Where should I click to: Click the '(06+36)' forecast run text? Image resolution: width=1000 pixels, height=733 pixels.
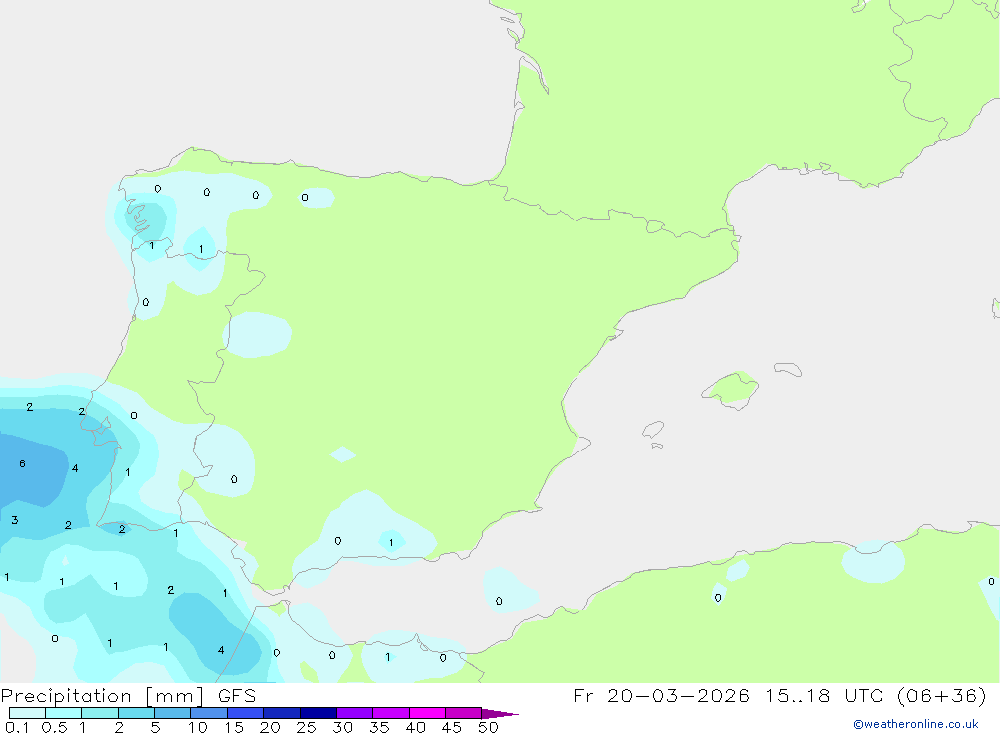(941, 696)
